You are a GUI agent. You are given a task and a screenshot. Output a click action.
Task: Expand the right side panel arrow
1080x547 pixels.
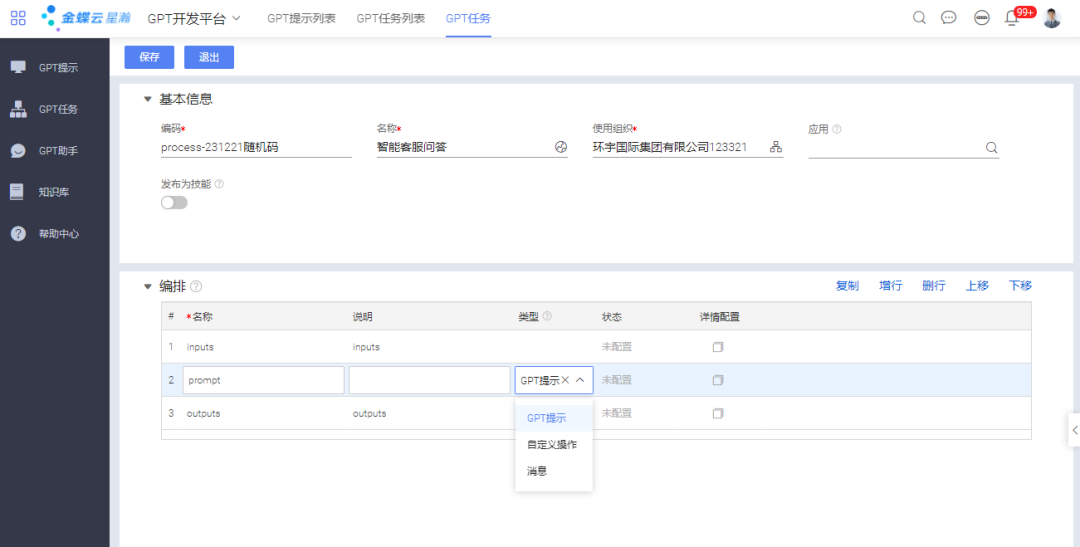1074,430
